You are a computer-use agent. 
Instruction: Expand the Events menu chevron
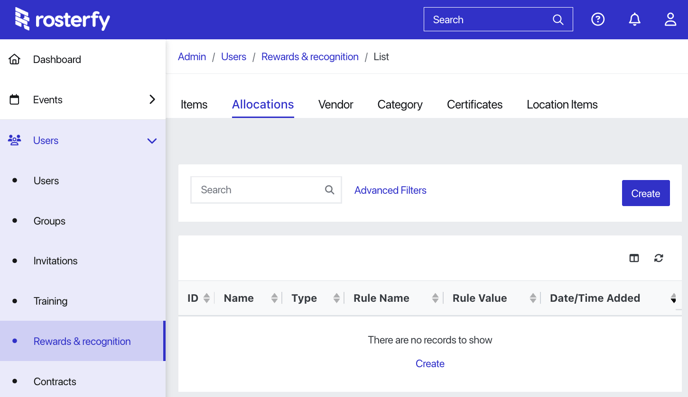click(x=152, y=100)
